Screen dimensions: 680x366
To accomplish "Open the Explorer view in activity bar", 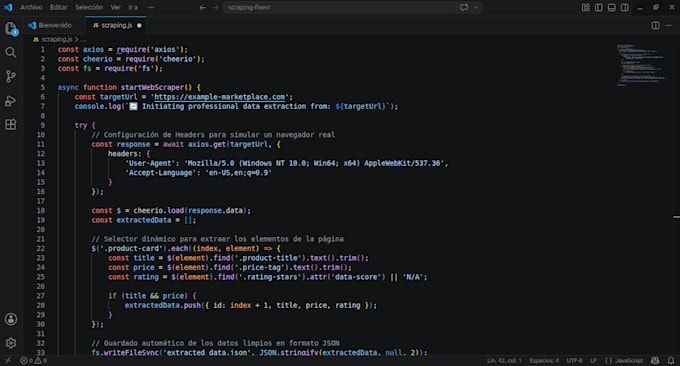I will pyautogui.click(x=11, y=29).
